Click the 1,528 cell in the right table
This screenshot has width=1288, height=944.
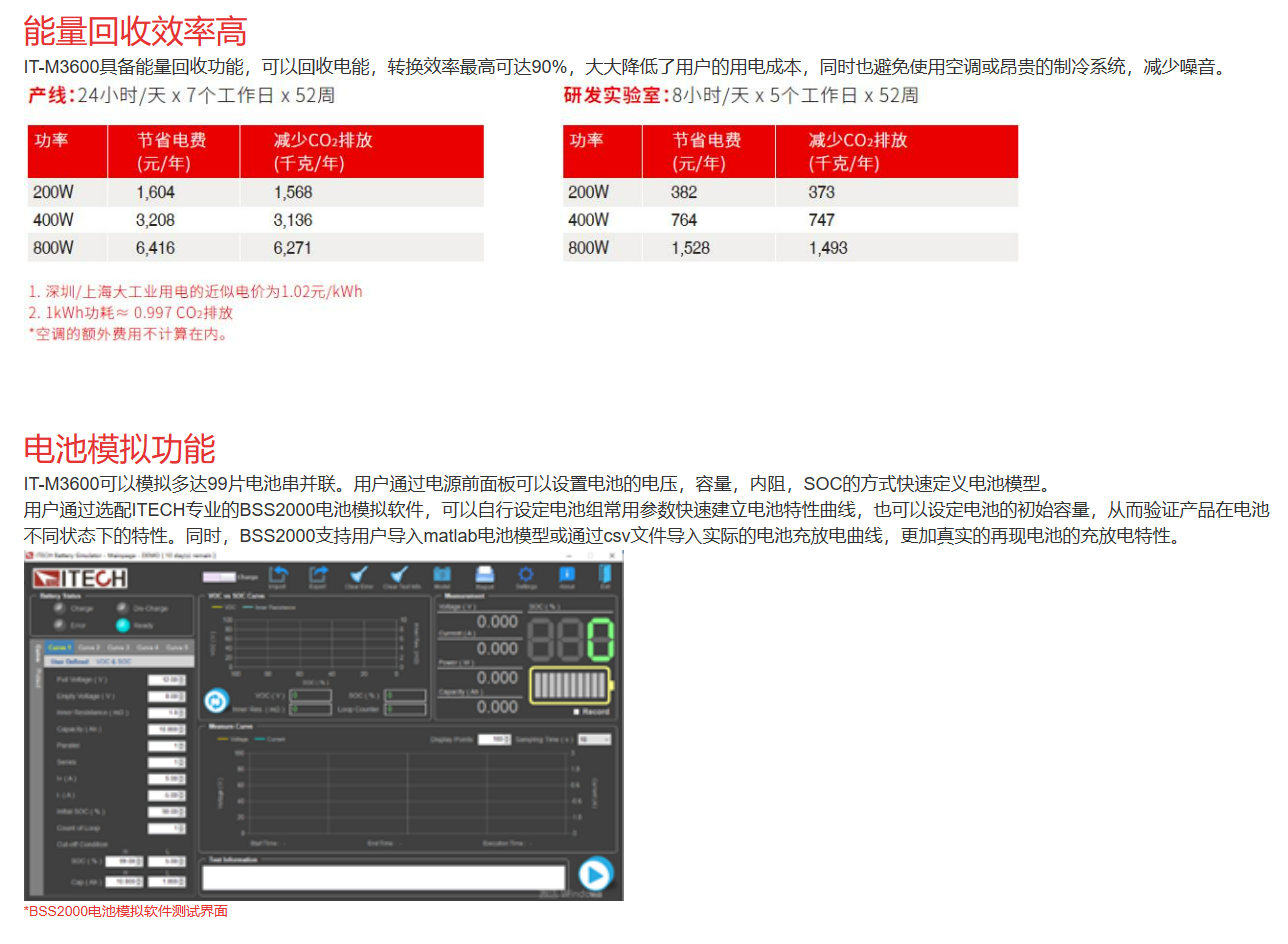[x=691, y=248]
